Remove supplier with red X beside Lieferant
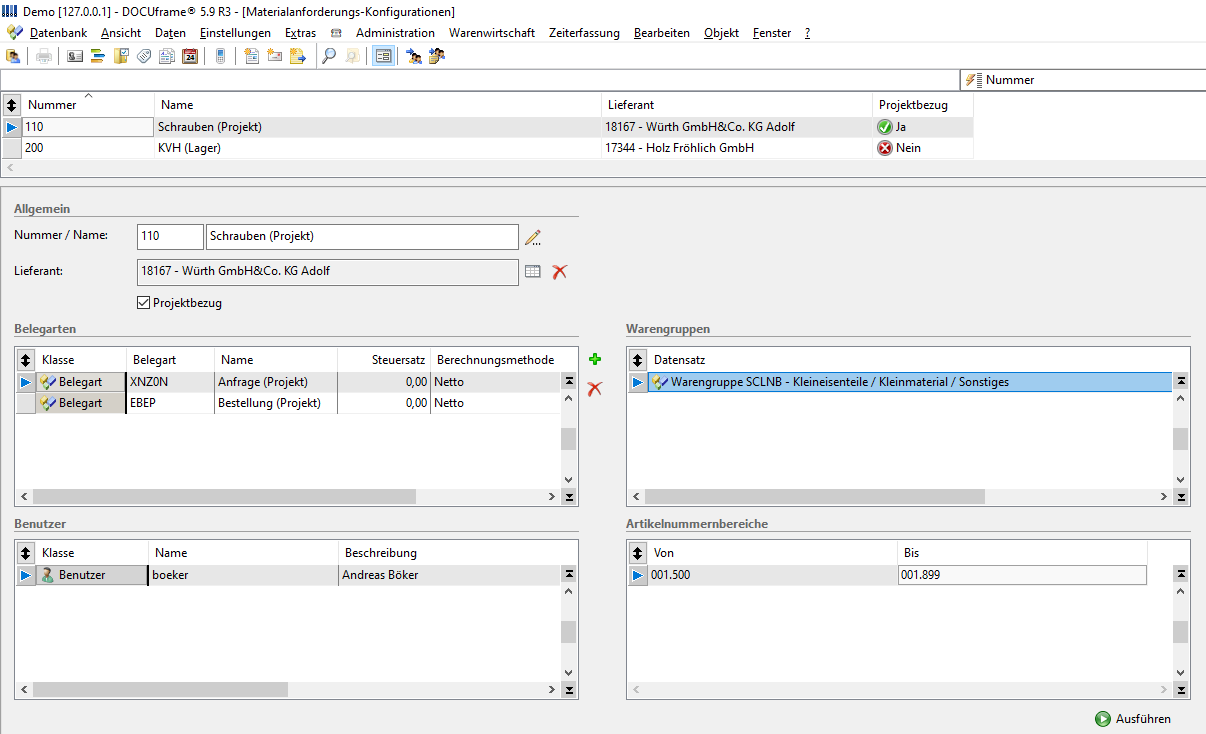This screenshot has height=734, width=1206. (x=560, y=271)
